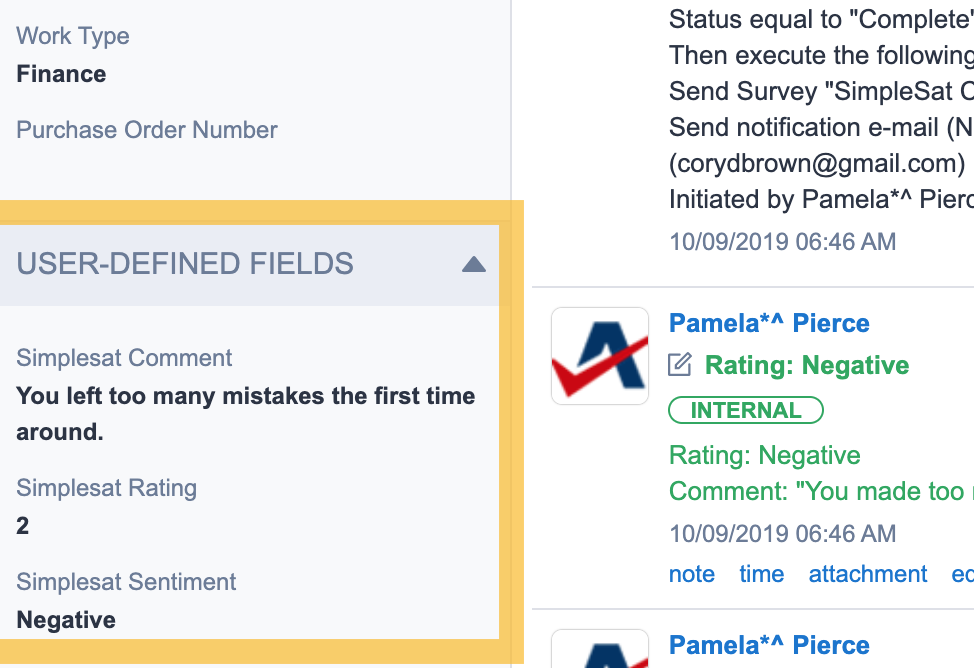Click the USER-DEFINED FIELDS section header text
Image resolution: width=974 pixels, height=668 pixels.
[x=185, y=263]
